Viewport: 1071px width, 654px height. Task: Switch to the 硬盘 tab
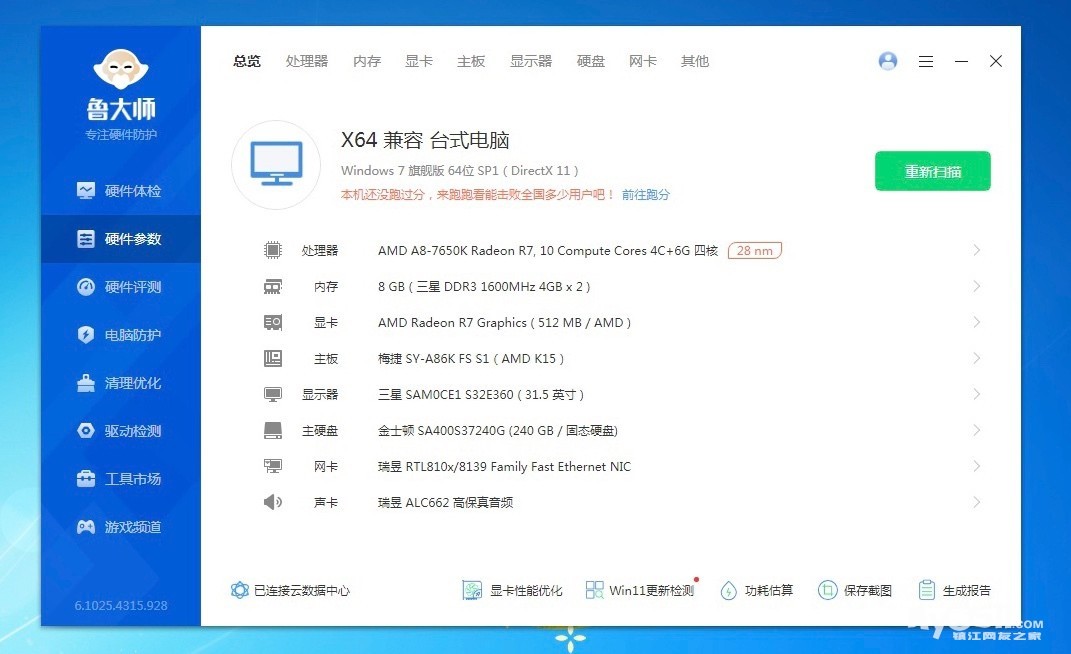click(x=591, y=61)
